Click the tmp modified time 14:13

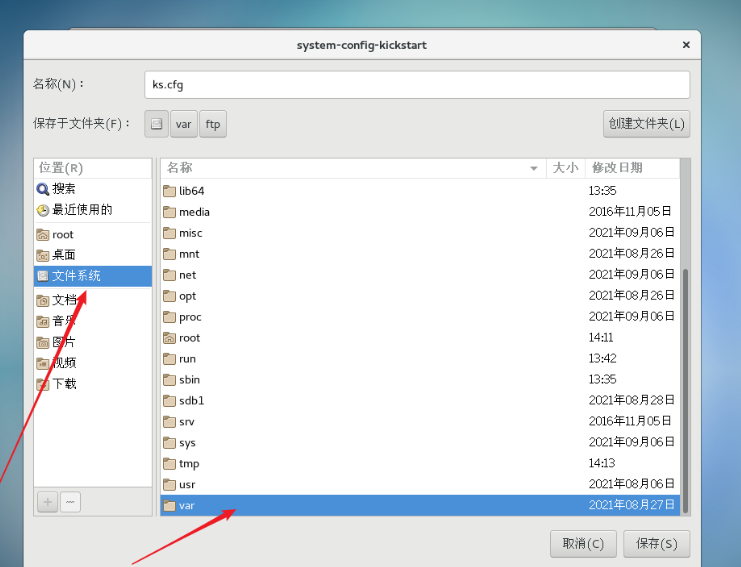tap(602, 463)
